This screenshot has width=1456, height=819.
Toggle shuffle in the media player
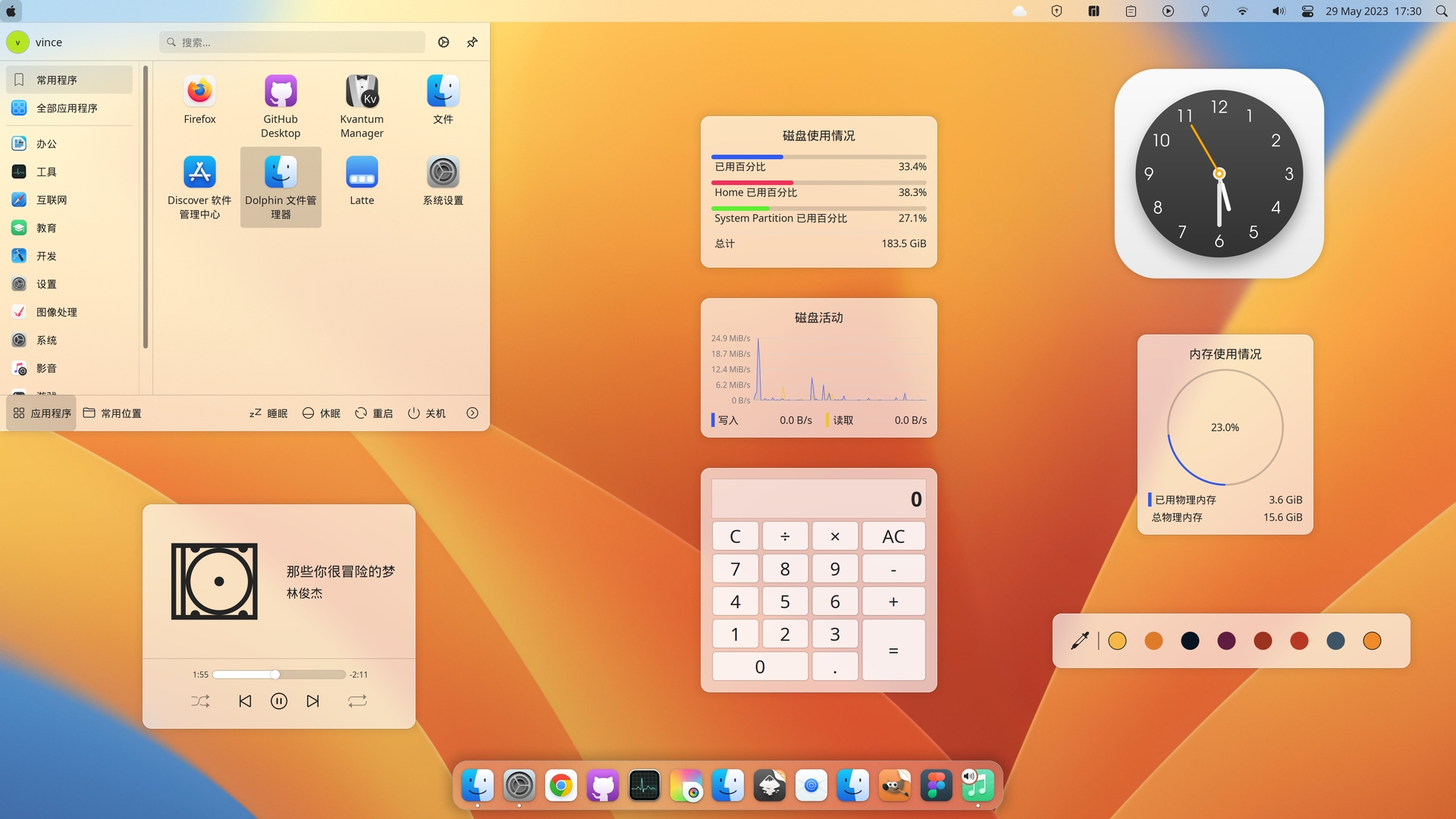pos(200,701)
